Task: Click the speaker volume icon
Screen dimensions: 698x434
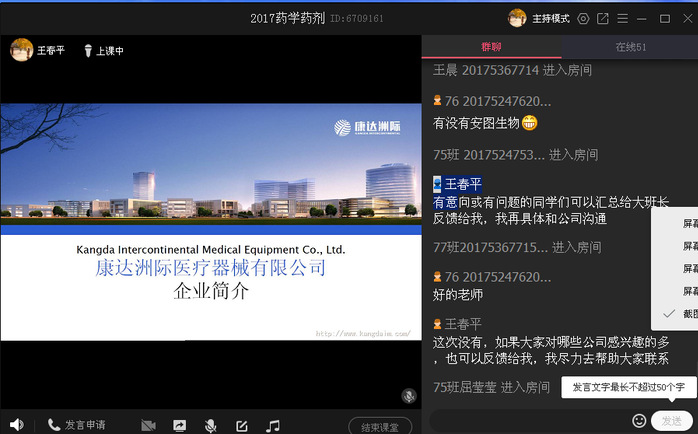Action: (x=16, y=425)
